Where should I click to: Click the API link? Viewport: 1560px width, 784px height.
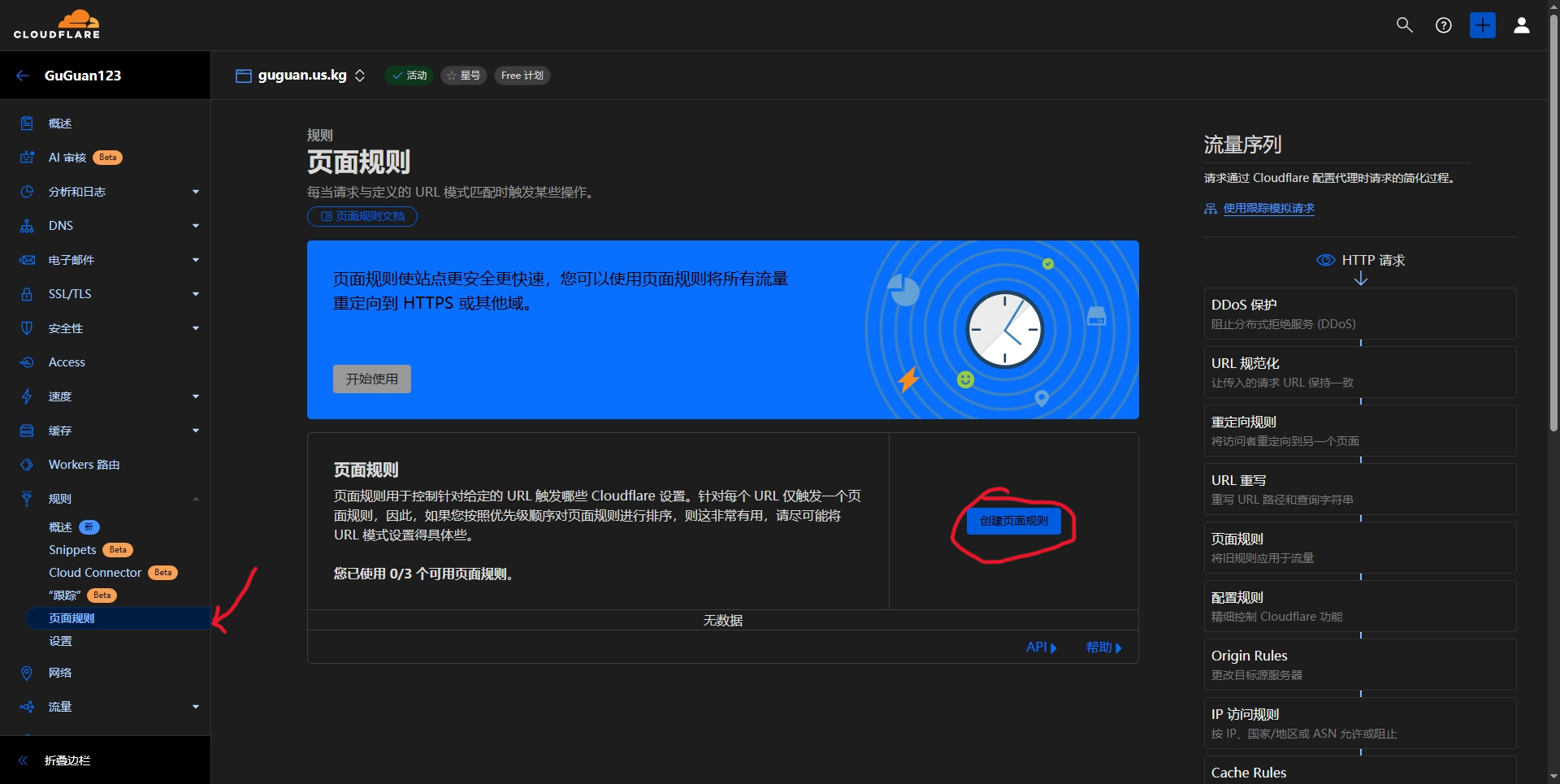pos(1042,648)
